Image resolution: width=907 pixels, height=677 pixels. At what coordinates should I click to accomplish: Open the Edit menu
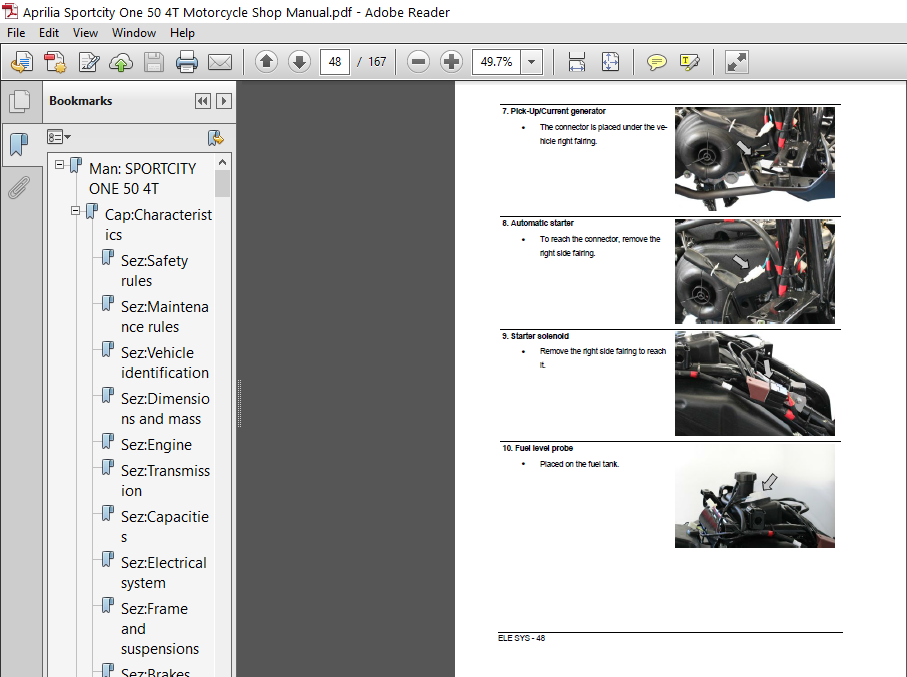[49, 33]
